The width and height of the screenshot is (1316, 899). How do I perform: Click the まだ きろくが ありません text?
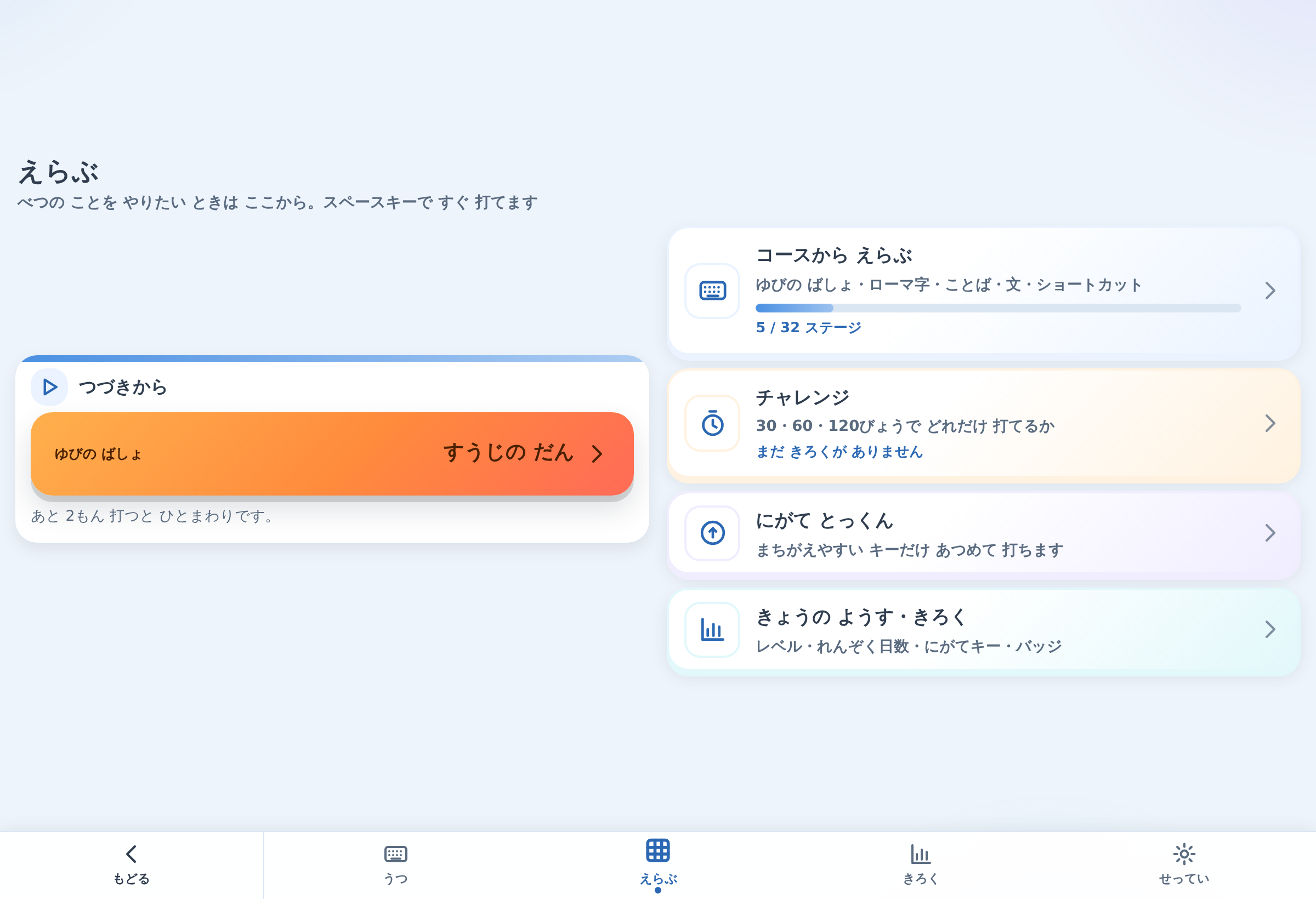coord(839,452)
